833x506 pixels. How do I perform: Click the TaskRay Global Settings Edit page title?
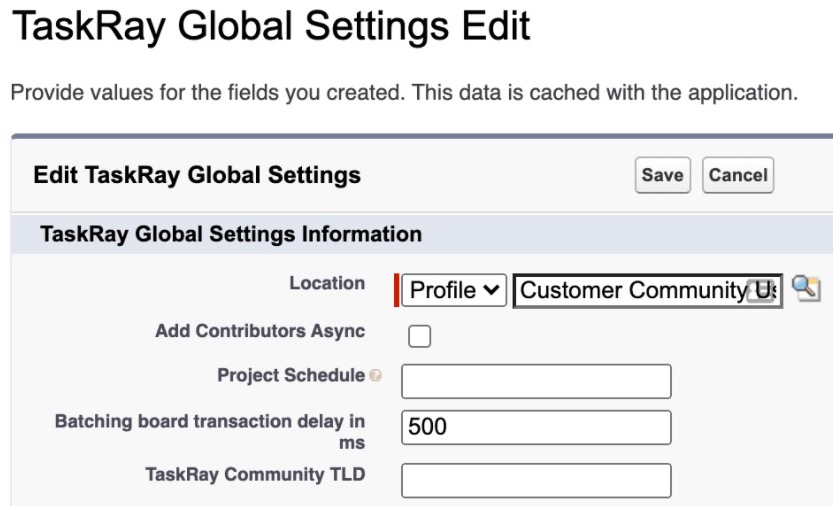click(x=271, y=26)
